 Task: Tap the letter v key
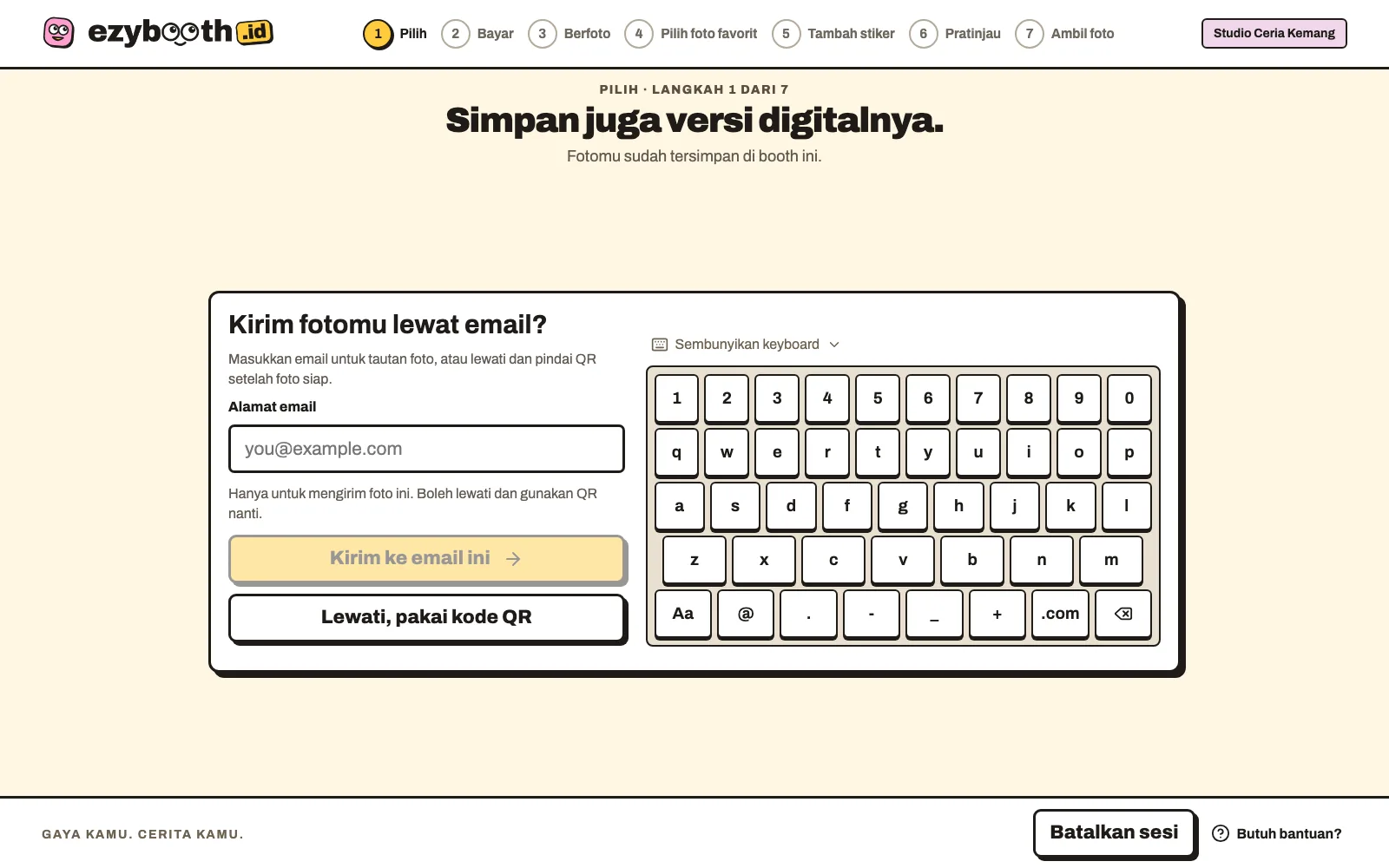pos(903,560)
